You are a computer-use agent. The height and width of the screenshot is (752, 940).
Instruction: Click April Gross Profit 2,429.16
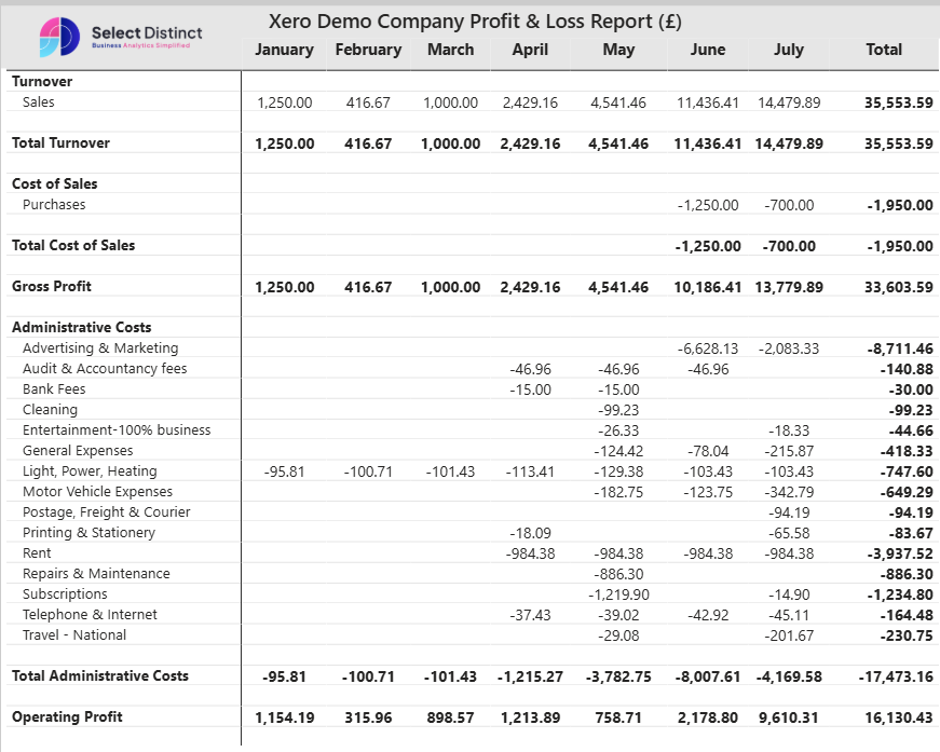click(530, 287)
